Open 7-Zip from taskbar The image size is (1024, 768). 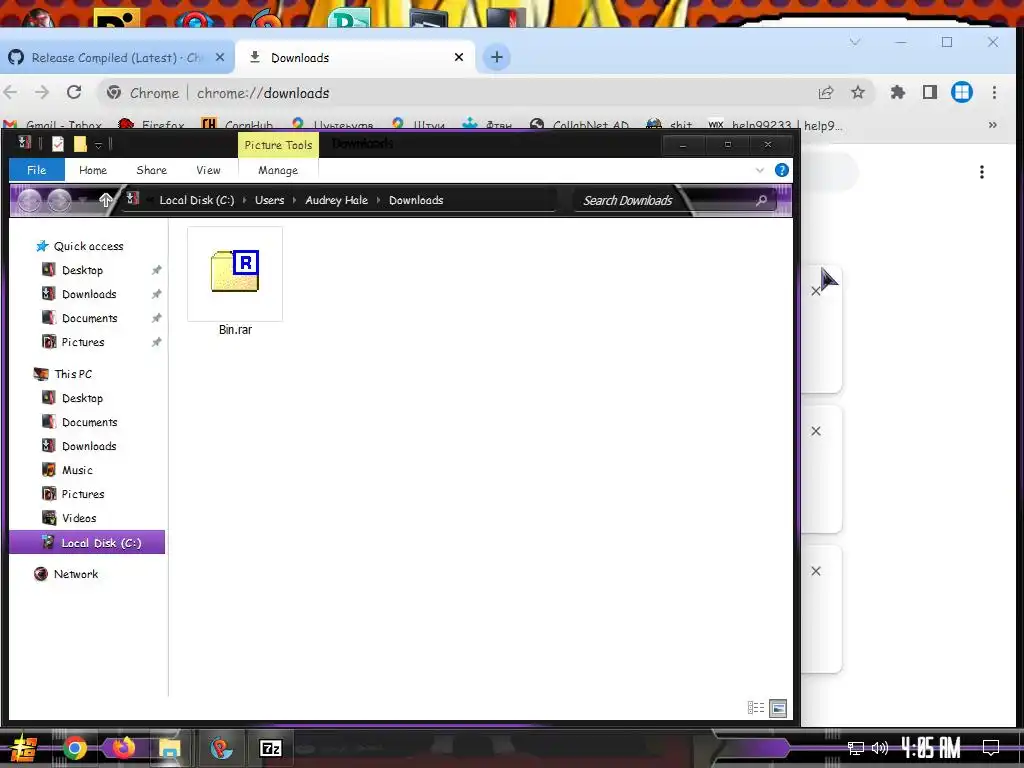(270, 748)
